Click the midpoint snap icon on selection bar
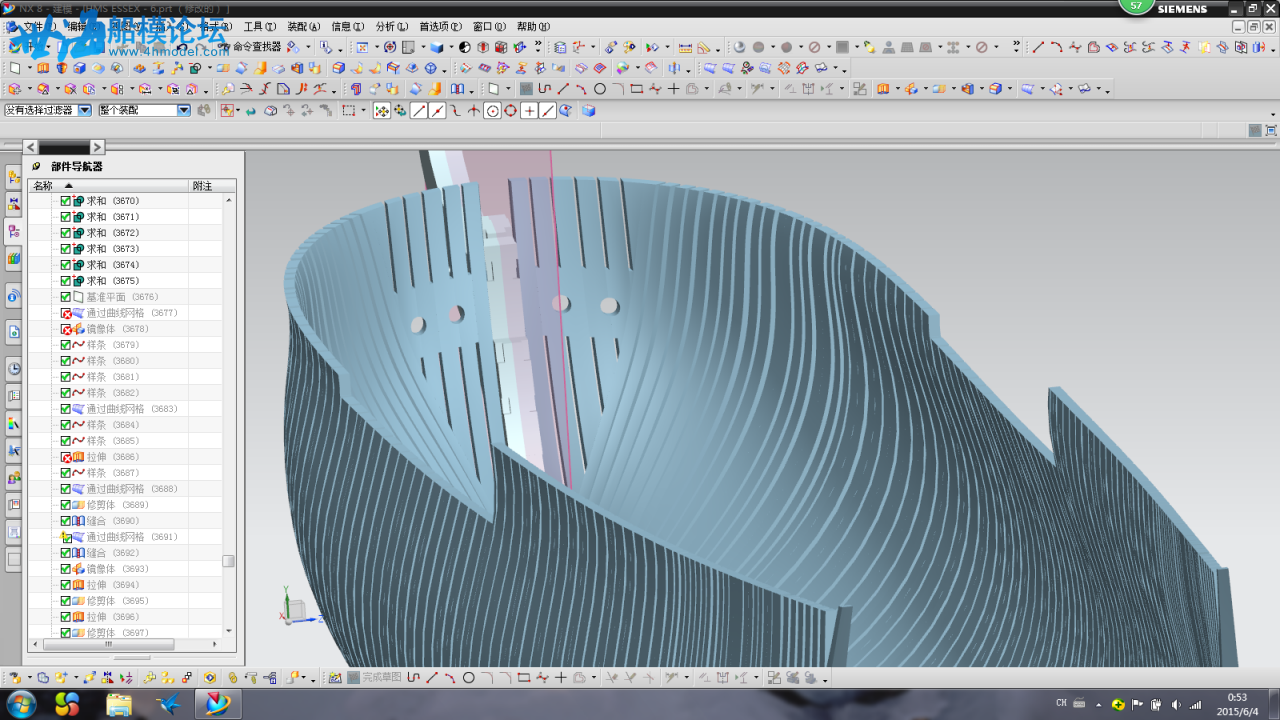Image resolution: width=1280 pixels, height=720 pixels. pyautogui.click(x=437, y=110)
